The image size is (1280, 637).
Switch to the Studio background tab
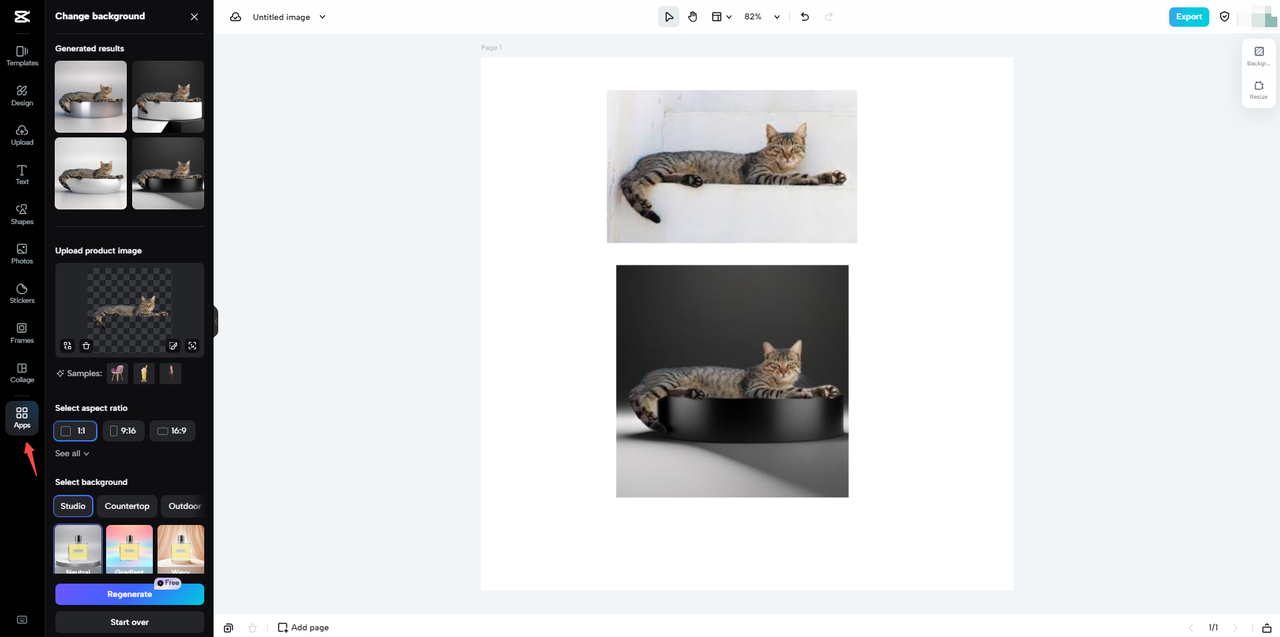tap(73, 506)
